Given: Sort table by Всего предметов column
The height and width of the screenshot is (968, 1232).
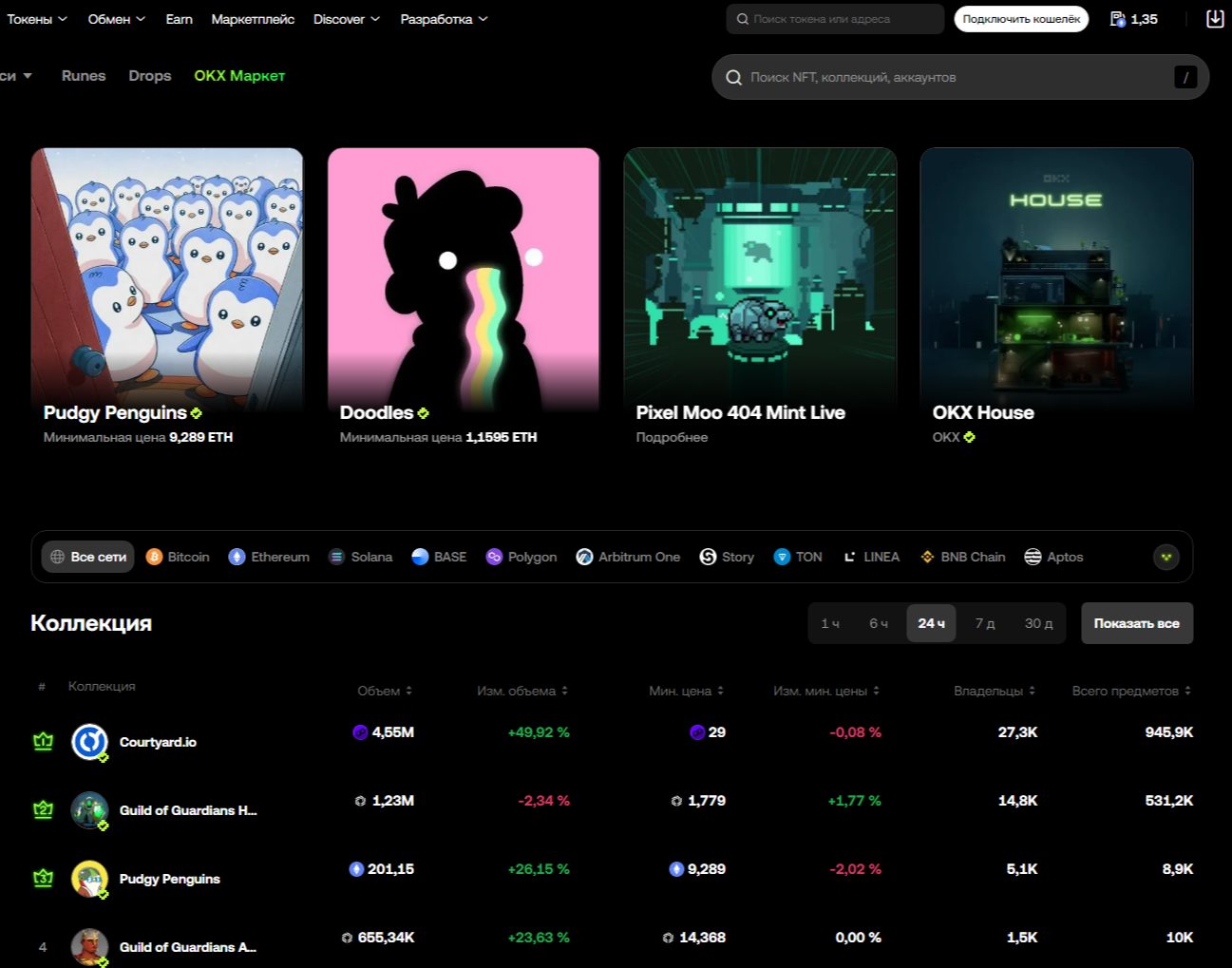Looking at the screenshot, I should point(1132,691).
